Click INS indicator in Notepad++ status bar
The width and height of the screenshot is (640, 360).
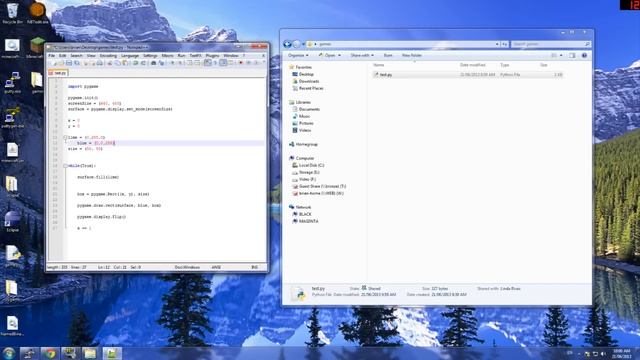point(254,267)
